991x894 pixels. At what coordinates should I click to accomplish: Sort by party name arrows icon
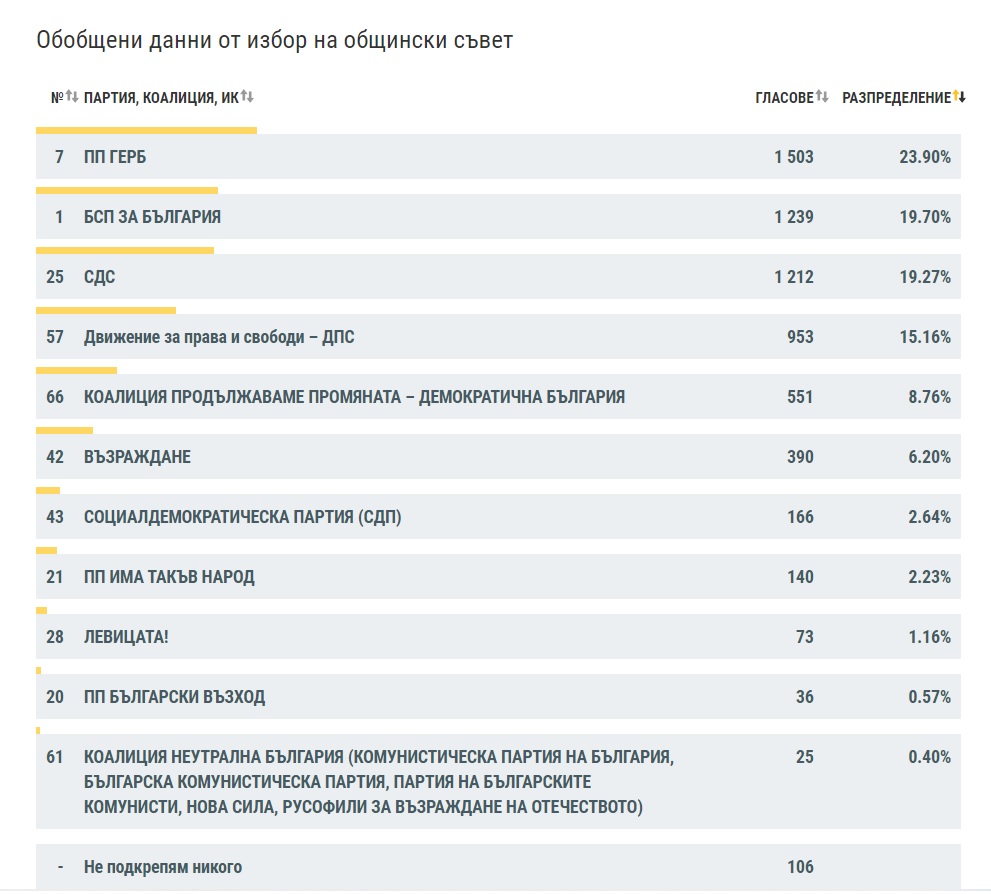pyautogui.click(x=247, y=97)
